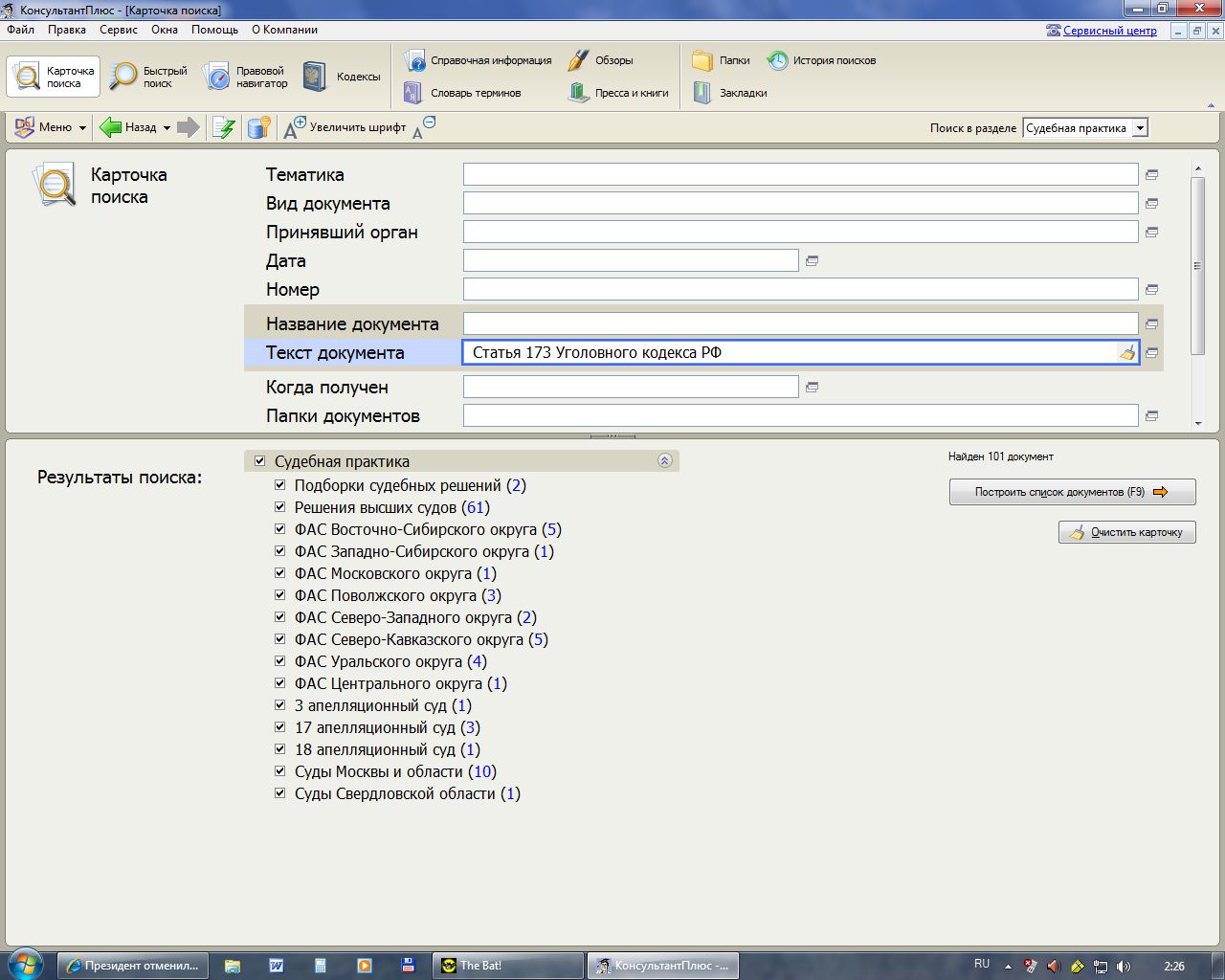Image resolution: width=1225 pixels, height=980 pixels.
Task: Open the dictionary for Вид документа field
Action: tap(1151, 203)
